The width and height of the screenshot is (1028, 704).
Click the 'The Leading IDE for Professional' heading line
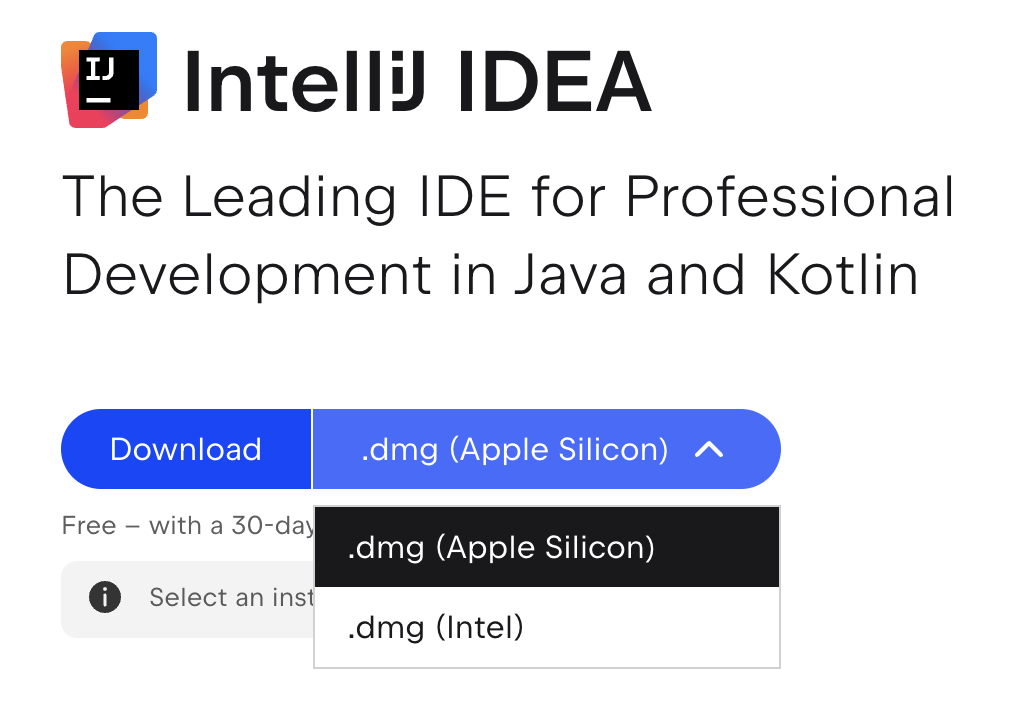[508, 197]
